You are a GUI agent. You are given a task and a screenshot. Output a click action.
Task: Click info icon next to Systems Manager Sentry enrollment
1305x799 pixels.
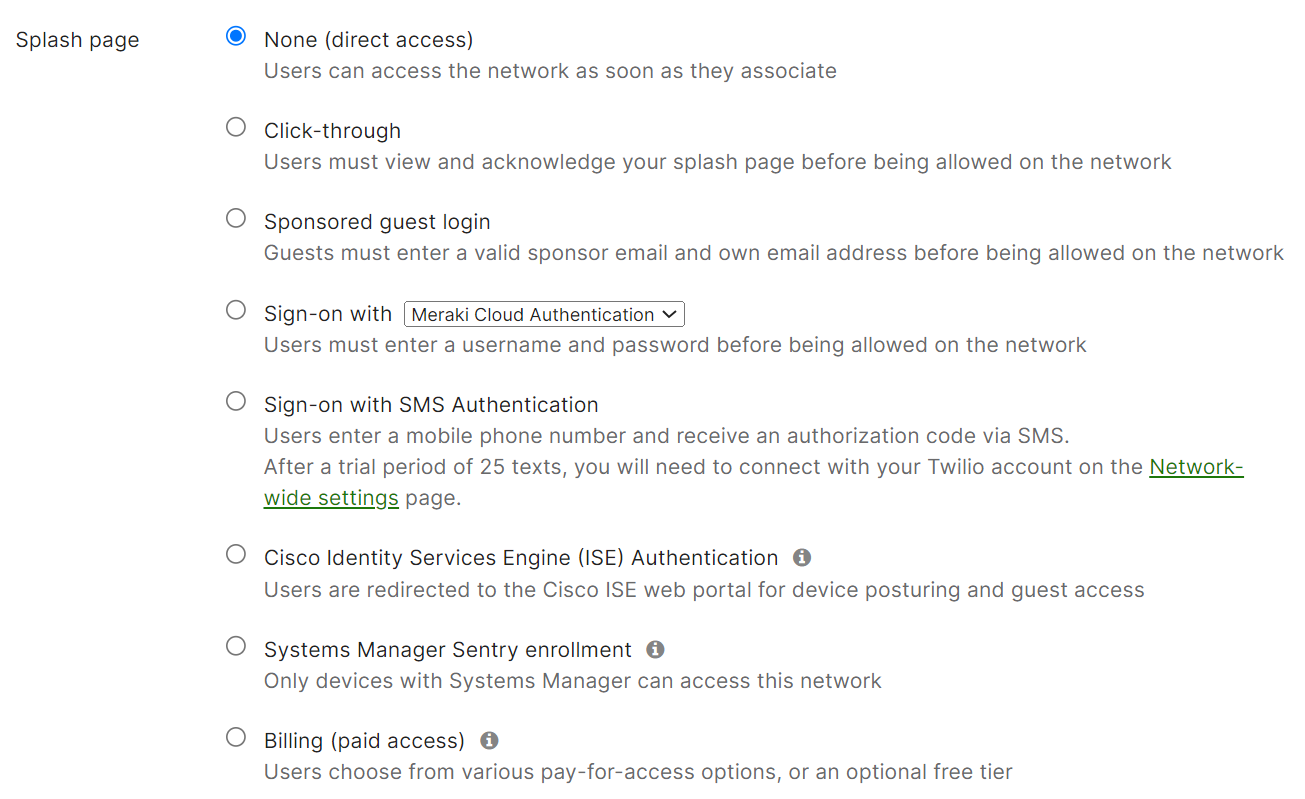click(655, 650)
